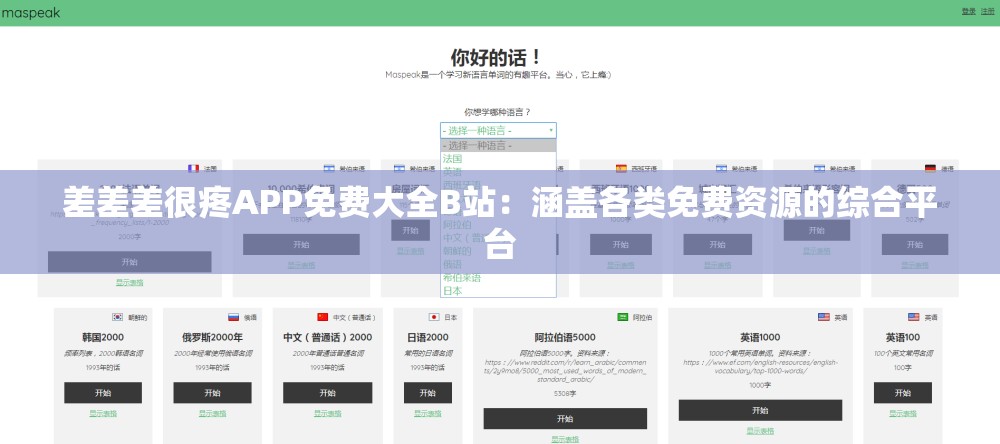Open 显示表格 under the 英语1000 card
This screenshot has width=1000, height=444.
point(760,431)
